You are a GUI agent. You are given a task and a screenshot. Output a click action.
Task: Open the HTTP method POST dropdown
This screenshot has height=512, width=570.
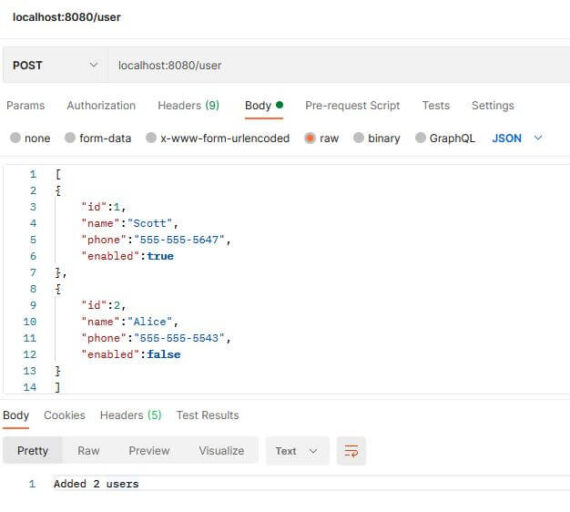click(x=55, y=65)
